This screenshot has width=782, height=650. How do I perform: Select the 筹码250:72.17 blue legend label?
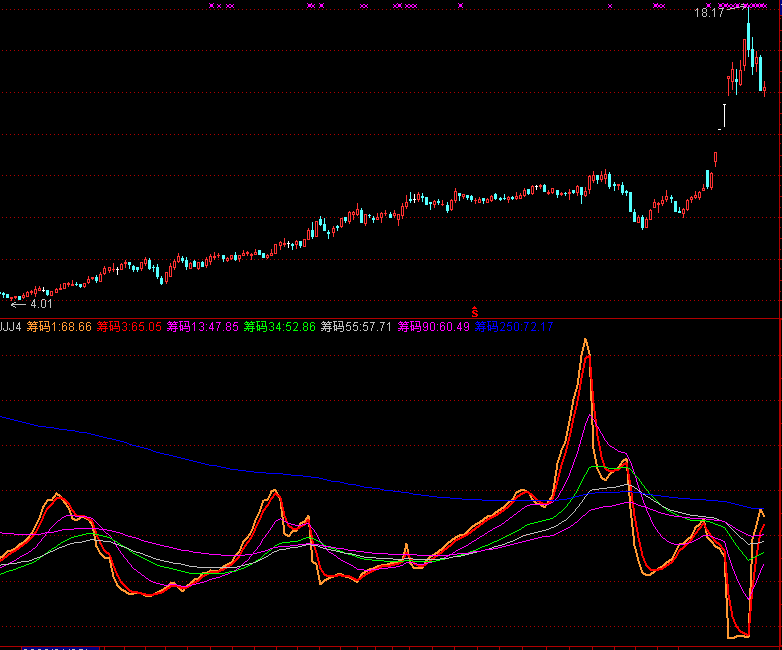(x=514, y=327)
